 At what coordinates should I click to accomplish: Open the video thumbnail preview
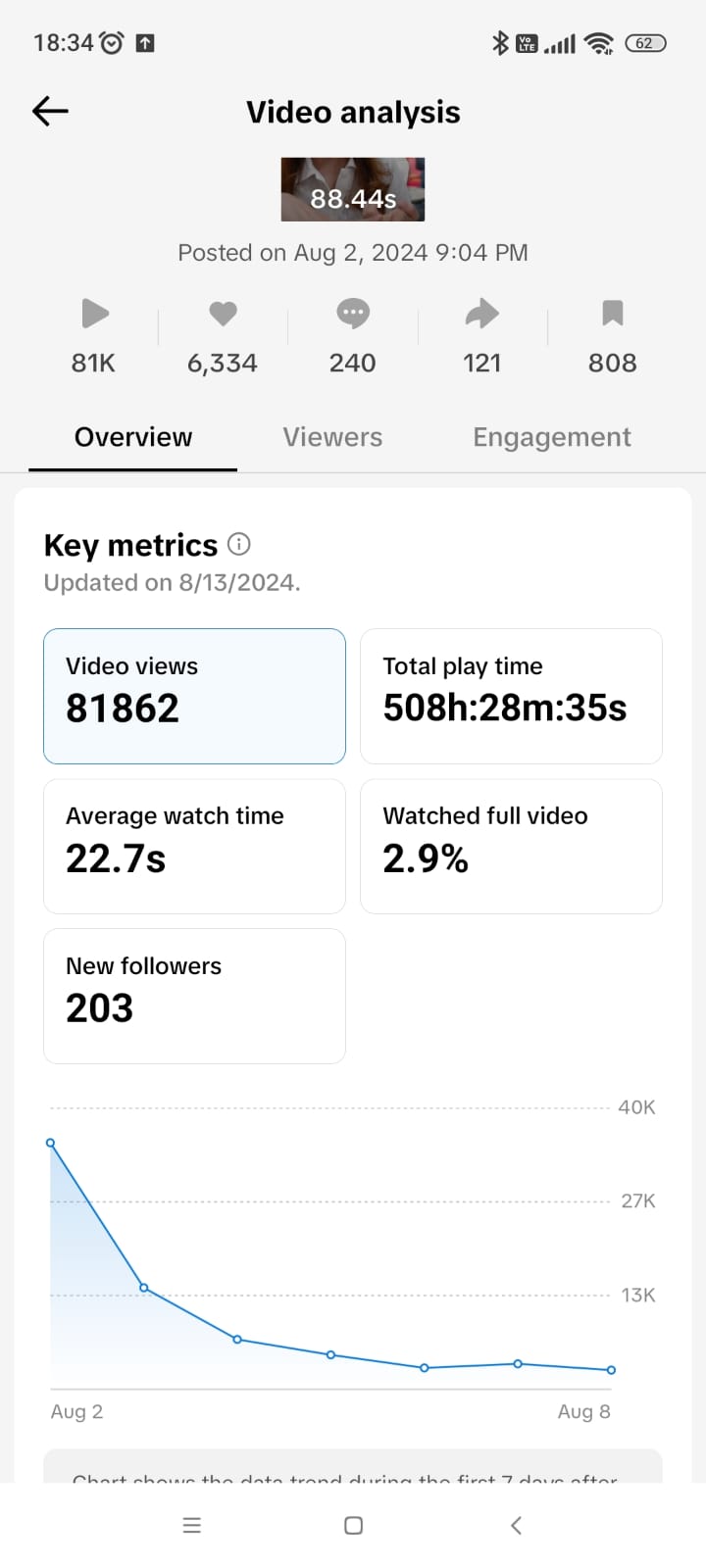click(x=353, y=189)
